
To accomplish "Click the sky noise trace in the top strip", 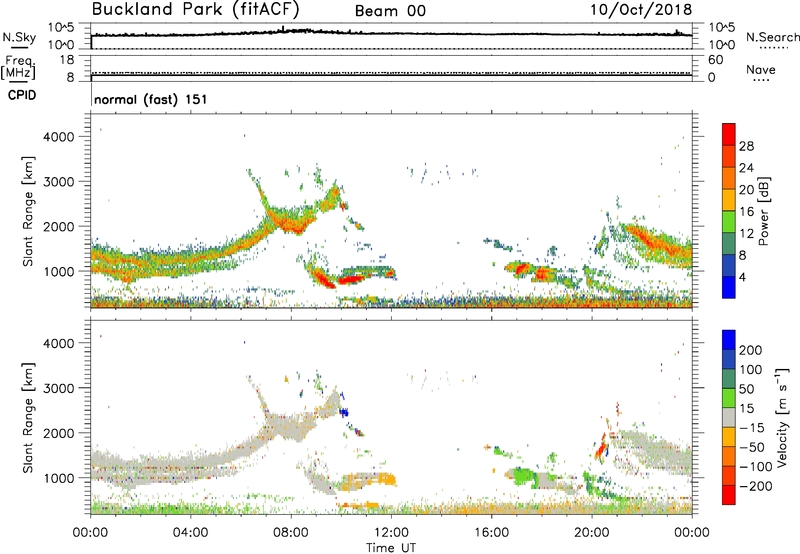I will [391, 33].
